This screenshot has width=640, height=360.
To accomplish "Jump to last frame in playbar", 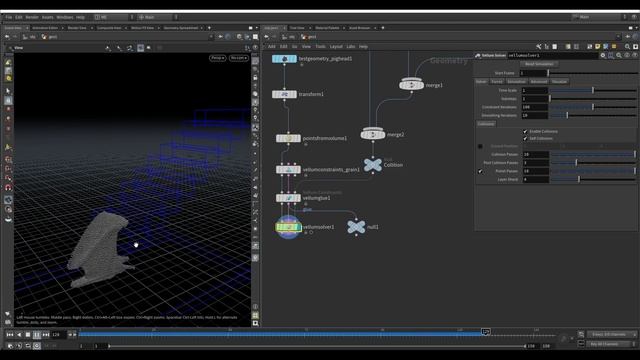I will (46, 335).
